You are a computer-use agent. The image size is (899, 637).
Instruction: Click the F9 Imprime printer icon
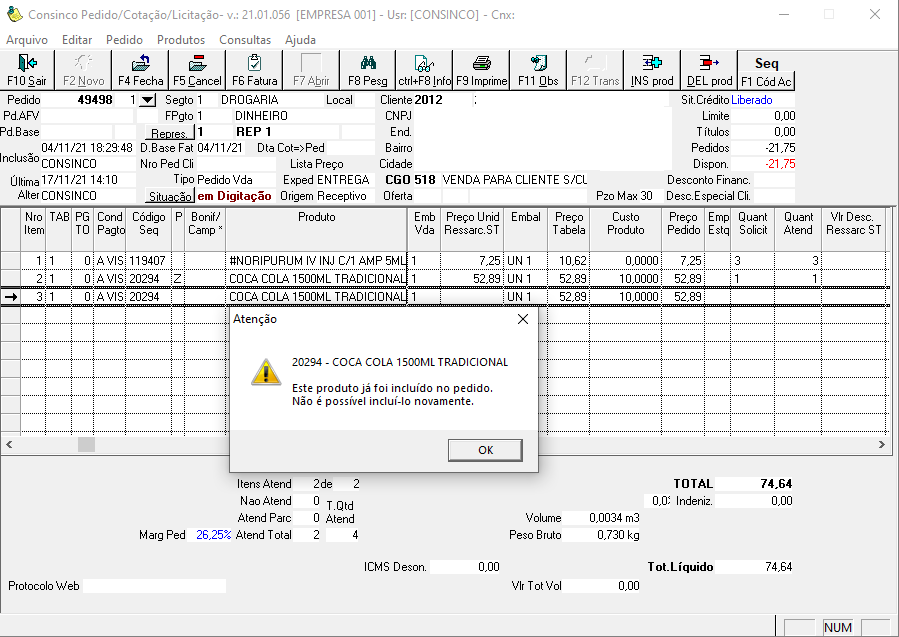coord(482,62)
